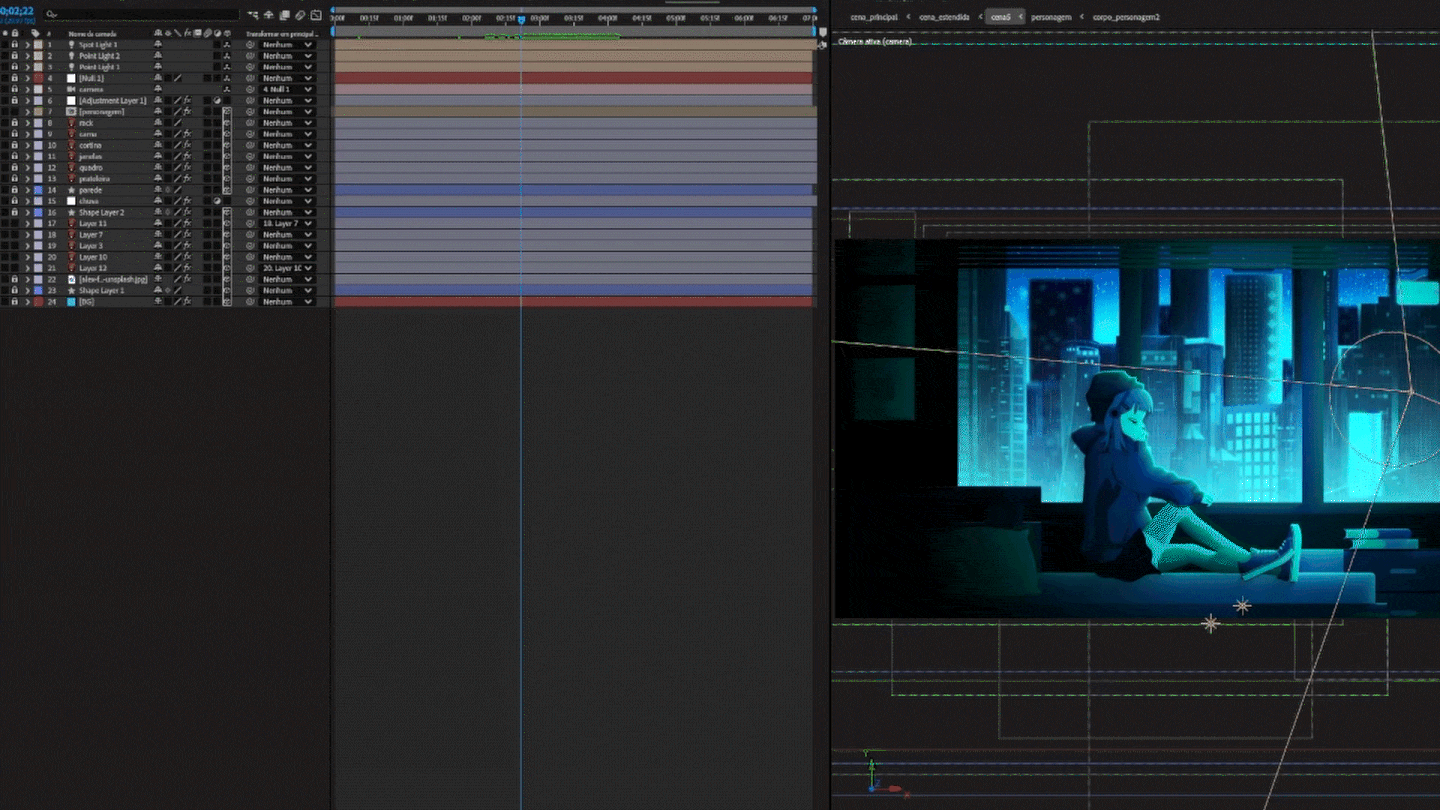Viewport: 1440px width, 810px height.
Task: Toggle effects fx switch on Adjustment Layer 1
Action: click(x=187, y=101)
